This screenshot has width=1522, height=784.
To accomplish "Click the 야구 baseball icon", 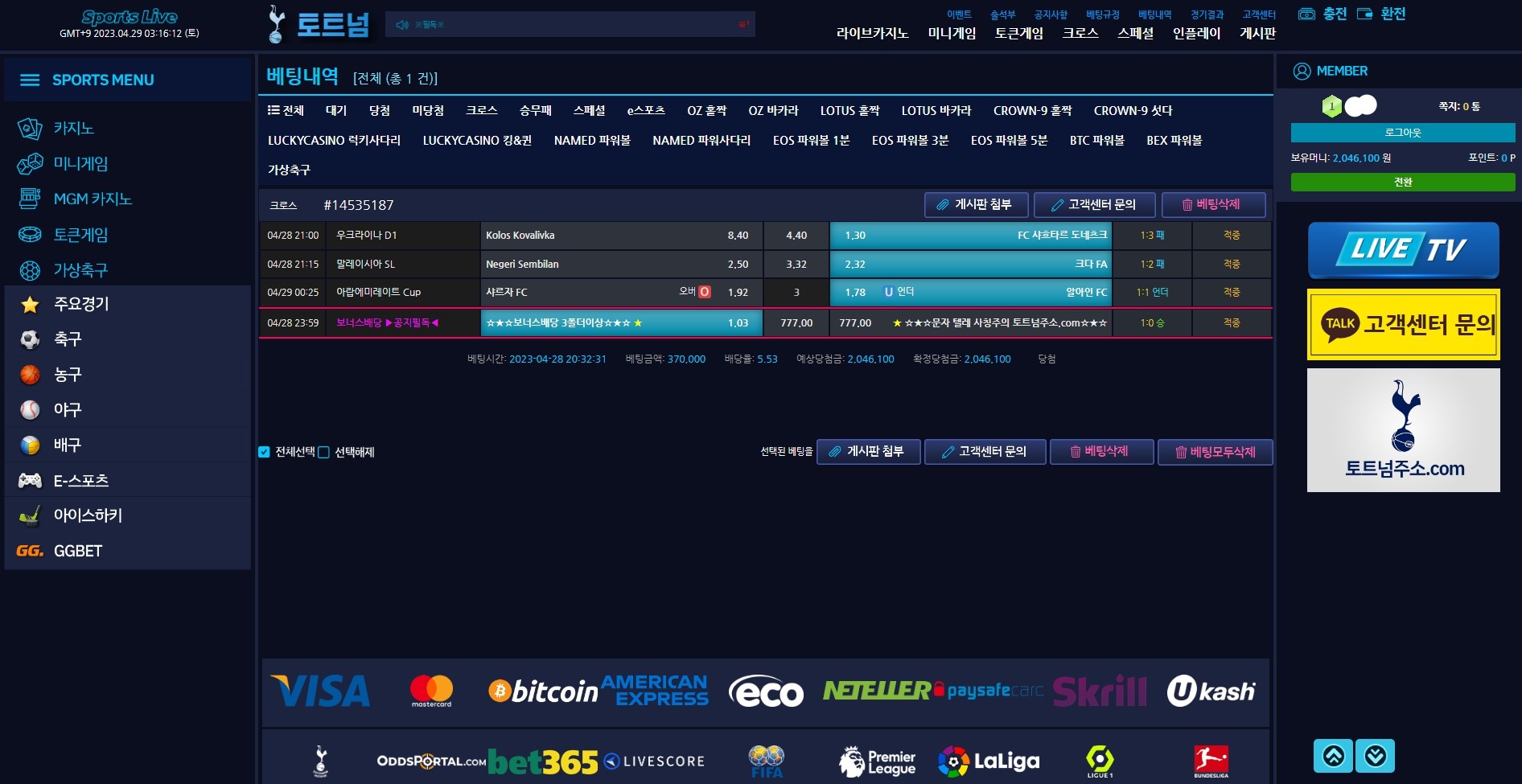I will (30, 410).
